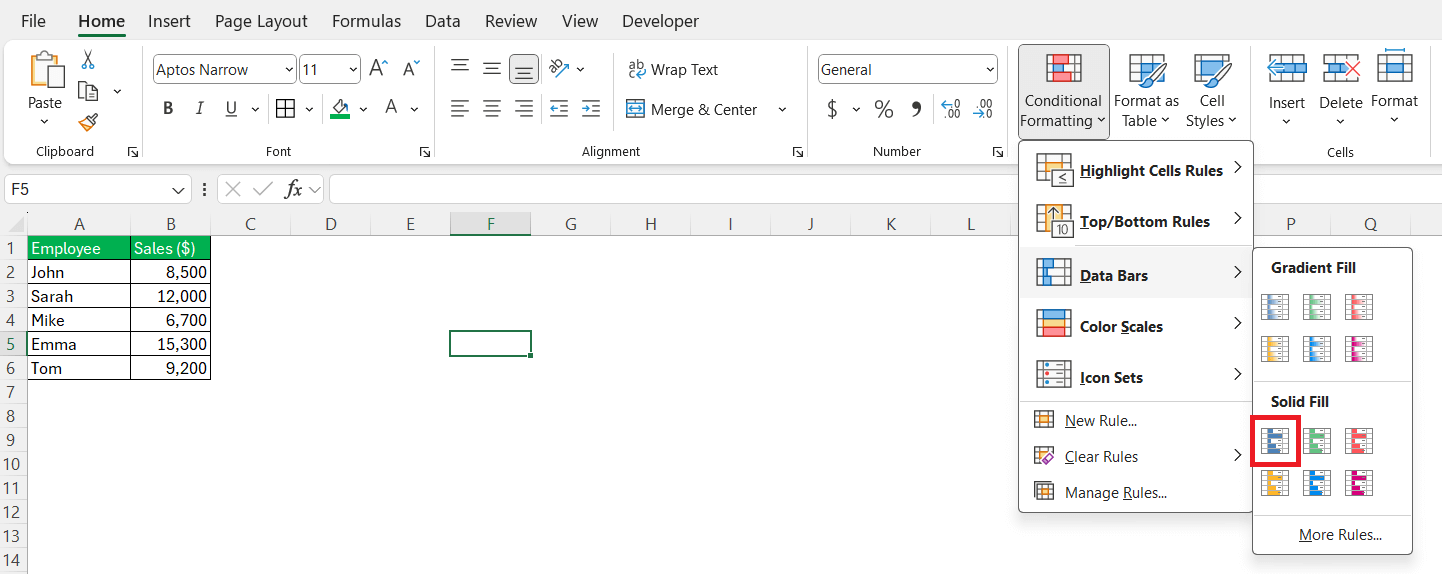Click the Borders icon
The image size is (1442, 574).
(285, 109)
